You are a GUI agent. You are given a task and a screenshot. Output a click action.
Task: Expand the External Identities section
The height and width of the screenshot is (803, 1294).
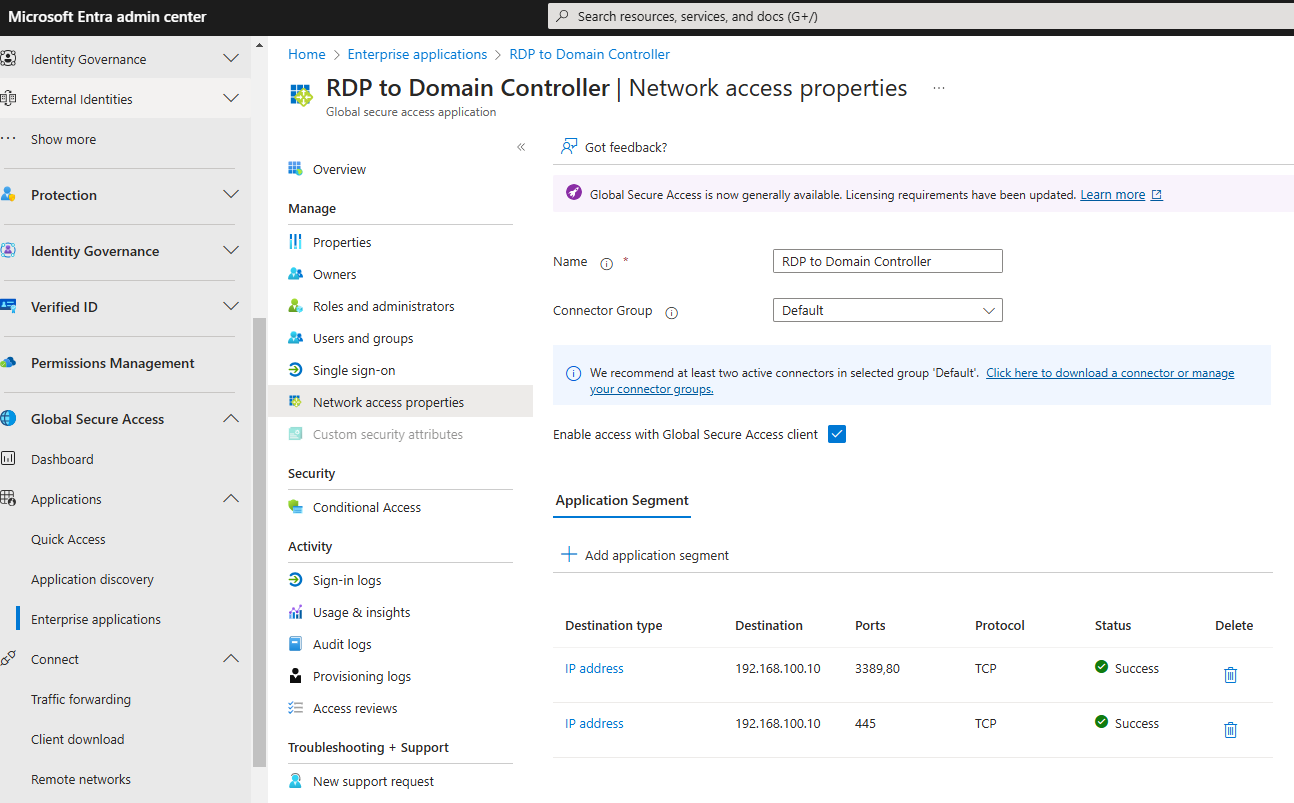pos(231,99)
